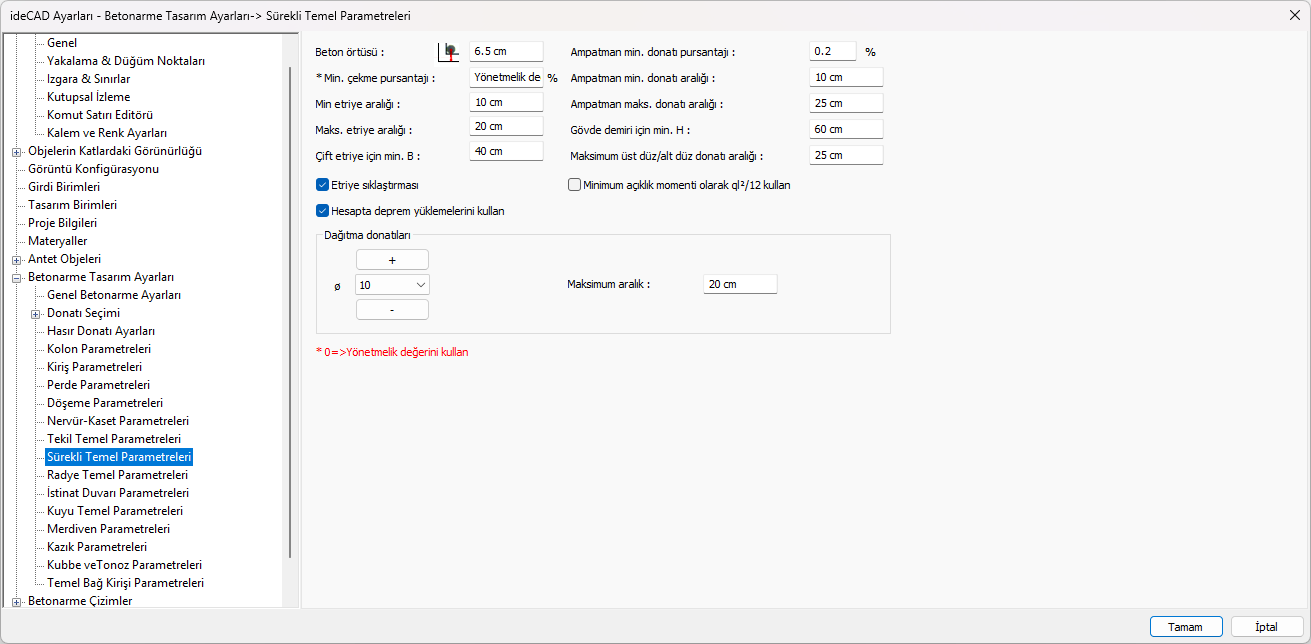This screenshot has height=644, width=1311.
Task: Click the plus button in Dağıtma donatıları
Action: [x=392, y=260]
